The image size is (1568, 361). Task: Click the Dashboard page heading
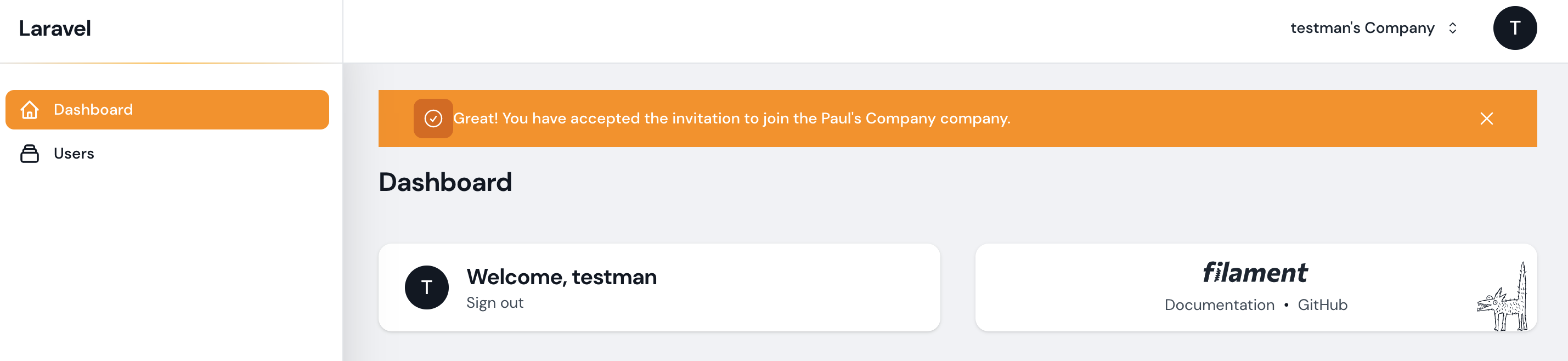tap(445, 183)
